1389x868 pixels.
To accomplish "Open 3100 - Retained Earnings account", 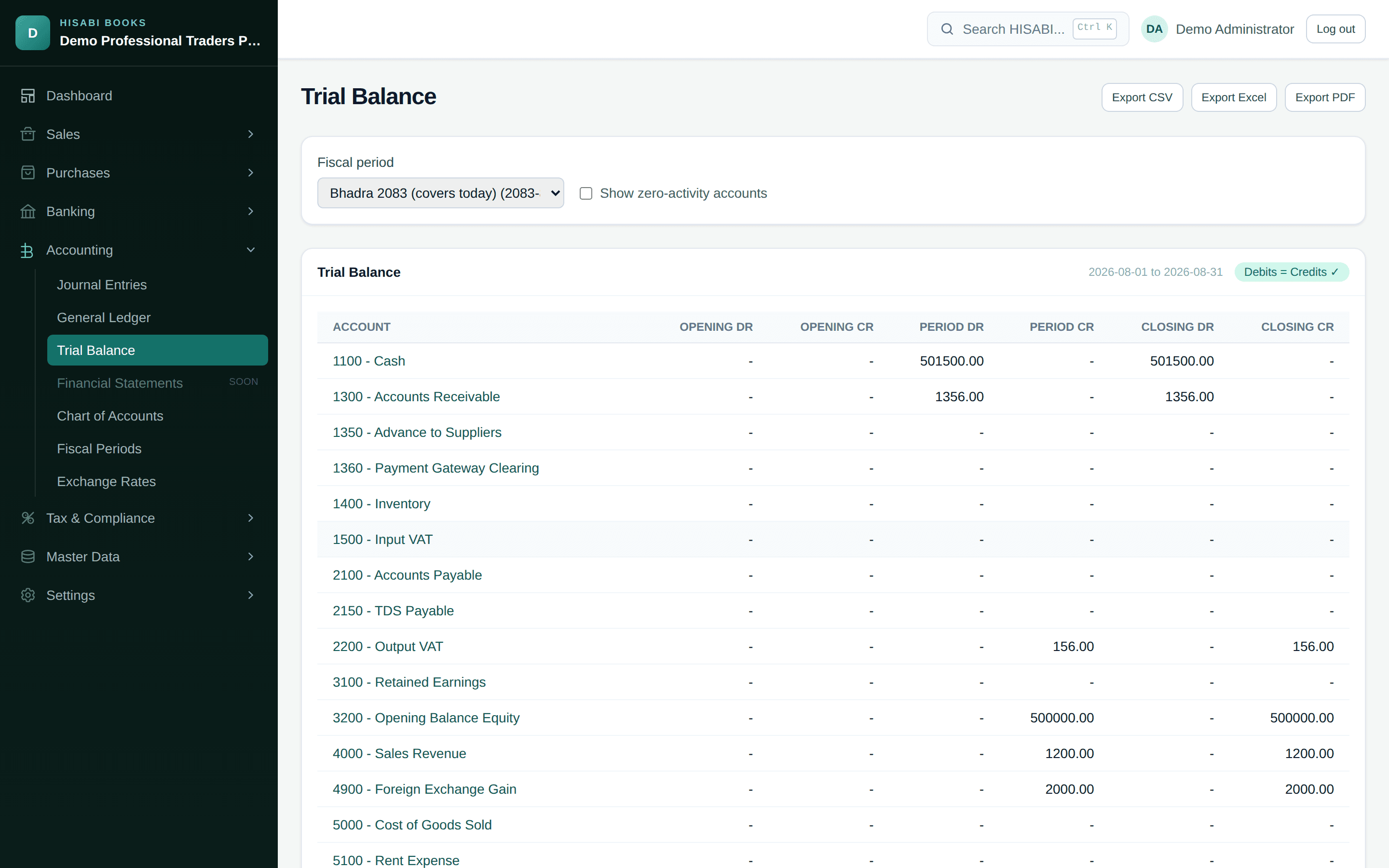I will (x=409, y=682).
